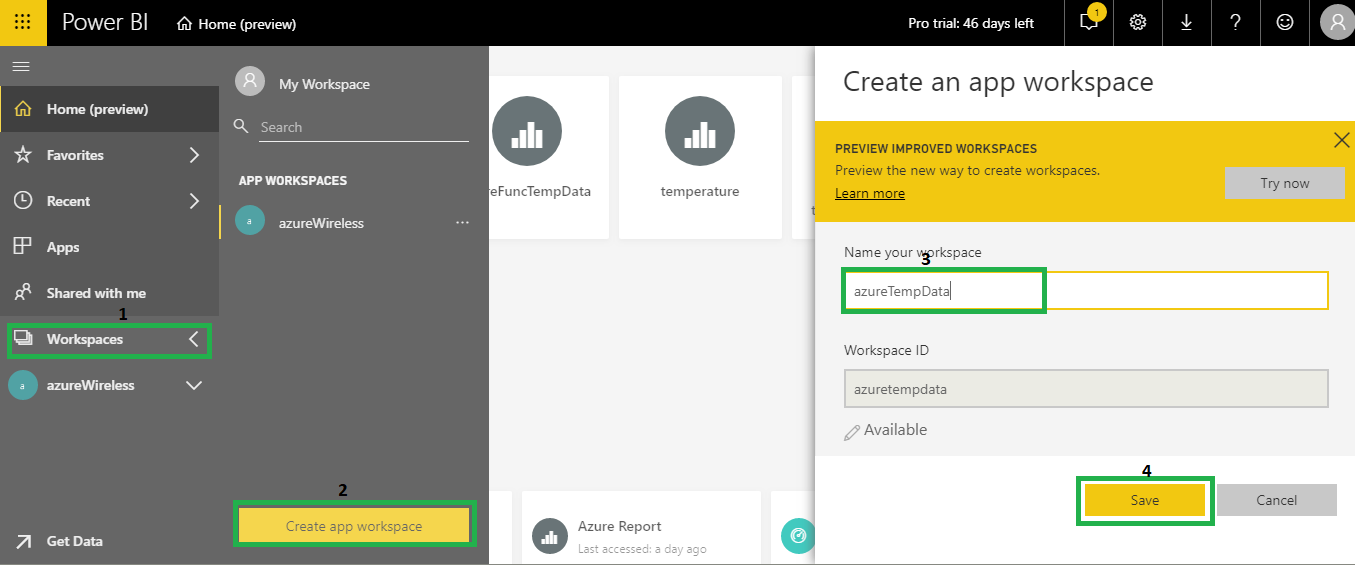Screen dimensions: 1355x565
Task: Click the feedback smiley icon
Action: (1285, 22)
